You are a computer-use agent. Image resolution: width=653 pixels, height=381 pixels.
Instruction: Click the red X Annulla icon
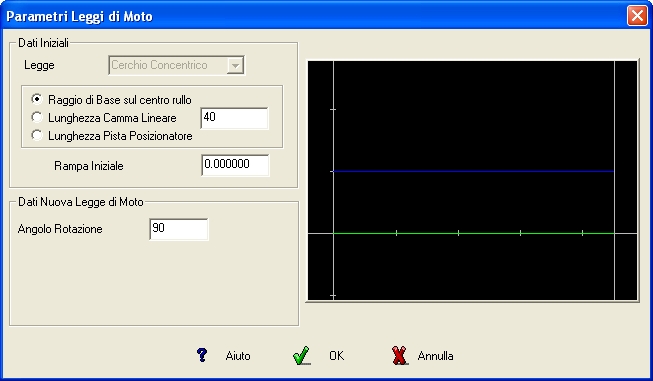[x=400, y=355]
